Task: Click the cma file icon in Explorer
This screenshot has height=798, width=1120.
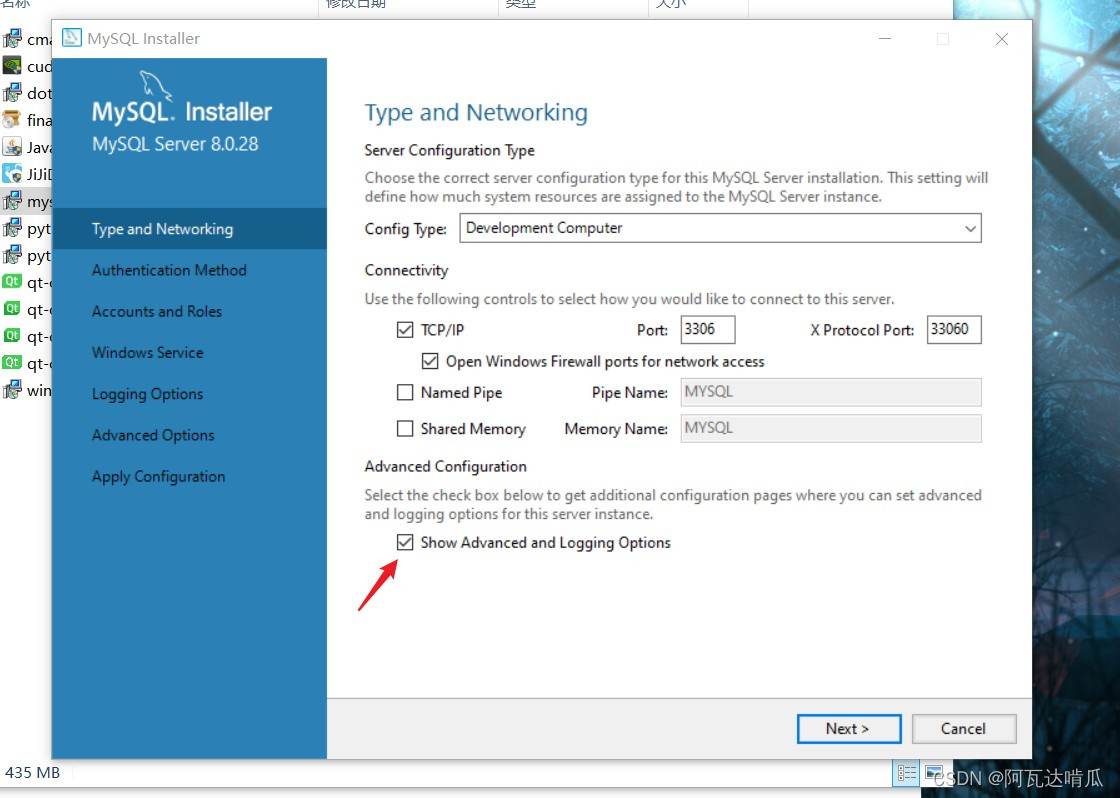Action: coord(12,39)
